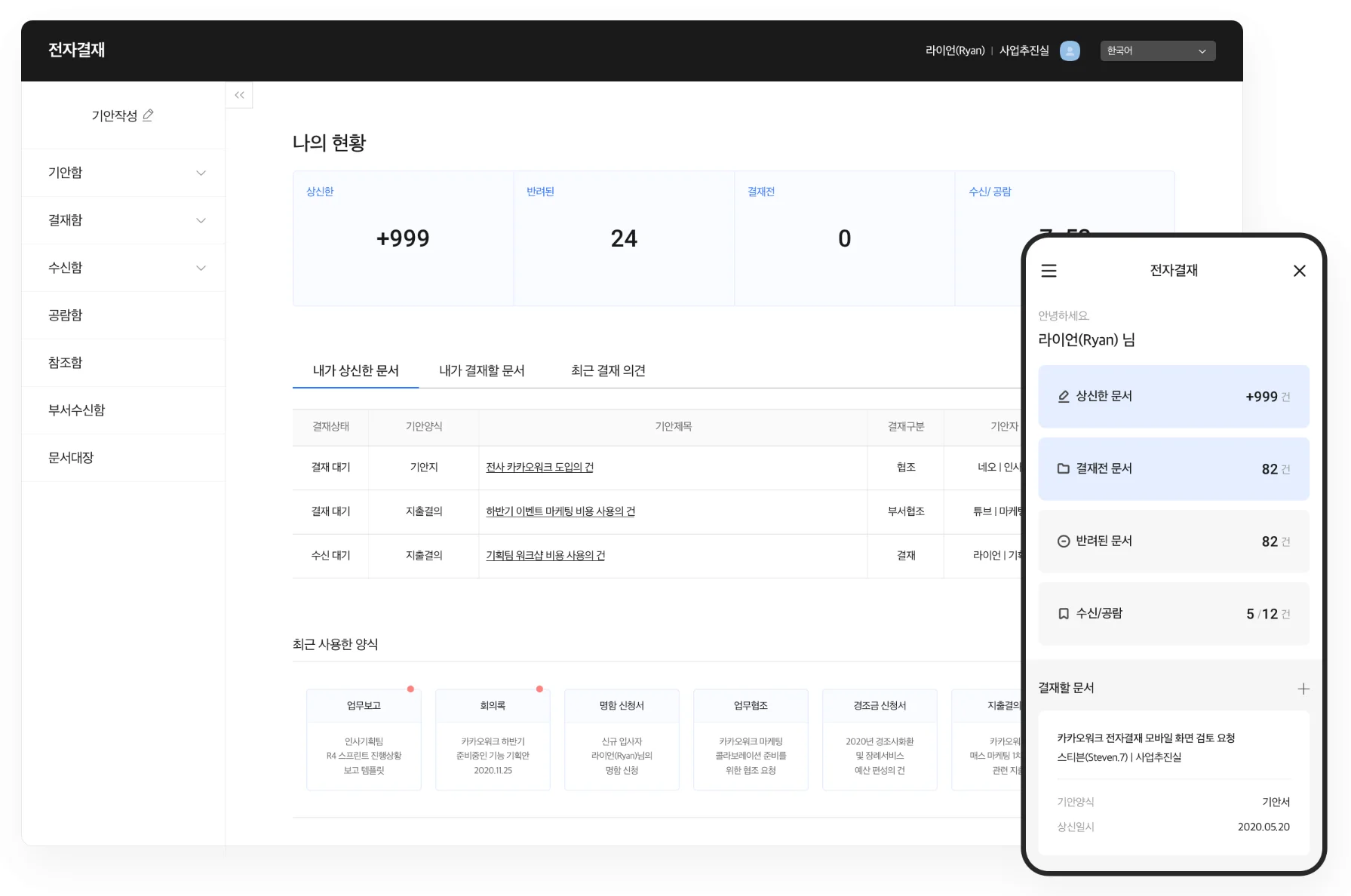Open 결재전 문서 card in mobile view
The height and width of the screenshot is (896, 1351).
pyautogui.click(x=1173, y=469)
